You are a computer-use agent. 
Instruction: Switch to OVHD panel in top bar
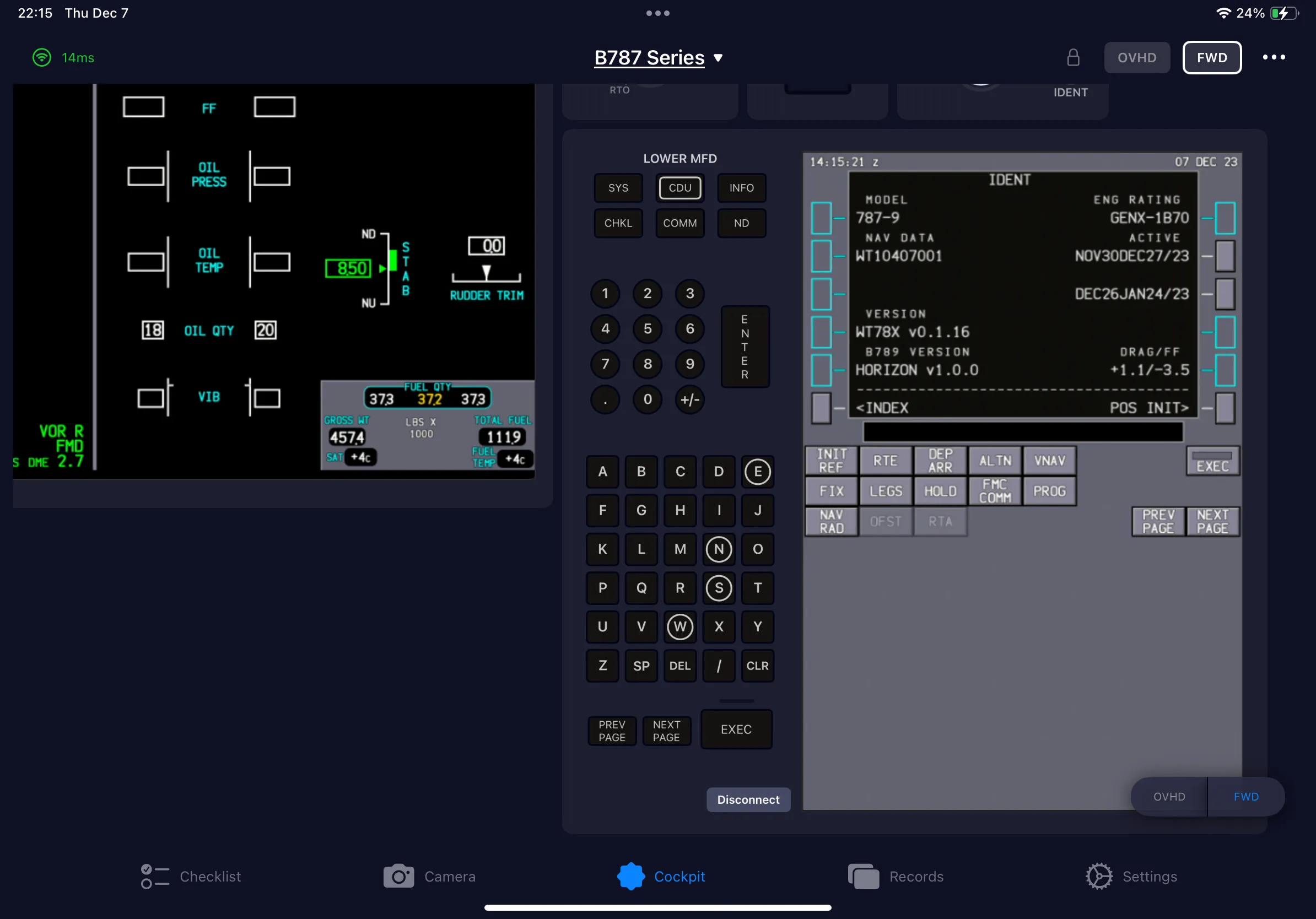point(1136,57)
